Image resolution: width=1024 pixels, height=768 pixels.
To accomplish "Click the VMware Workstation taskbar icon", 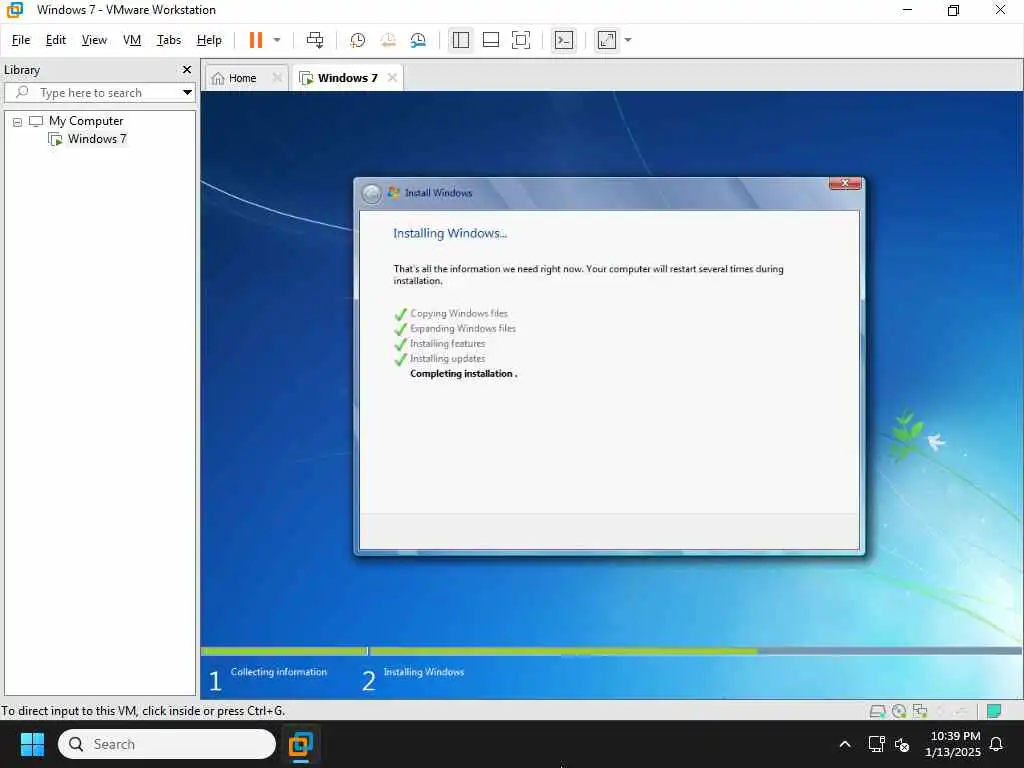I will coord(300,744).
